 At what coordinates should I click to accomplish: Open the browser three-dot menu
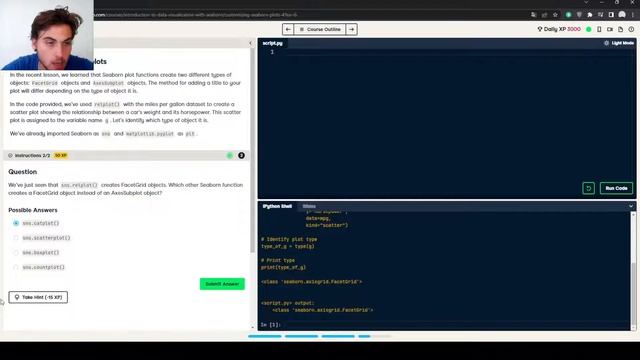[x=633, y=15]
